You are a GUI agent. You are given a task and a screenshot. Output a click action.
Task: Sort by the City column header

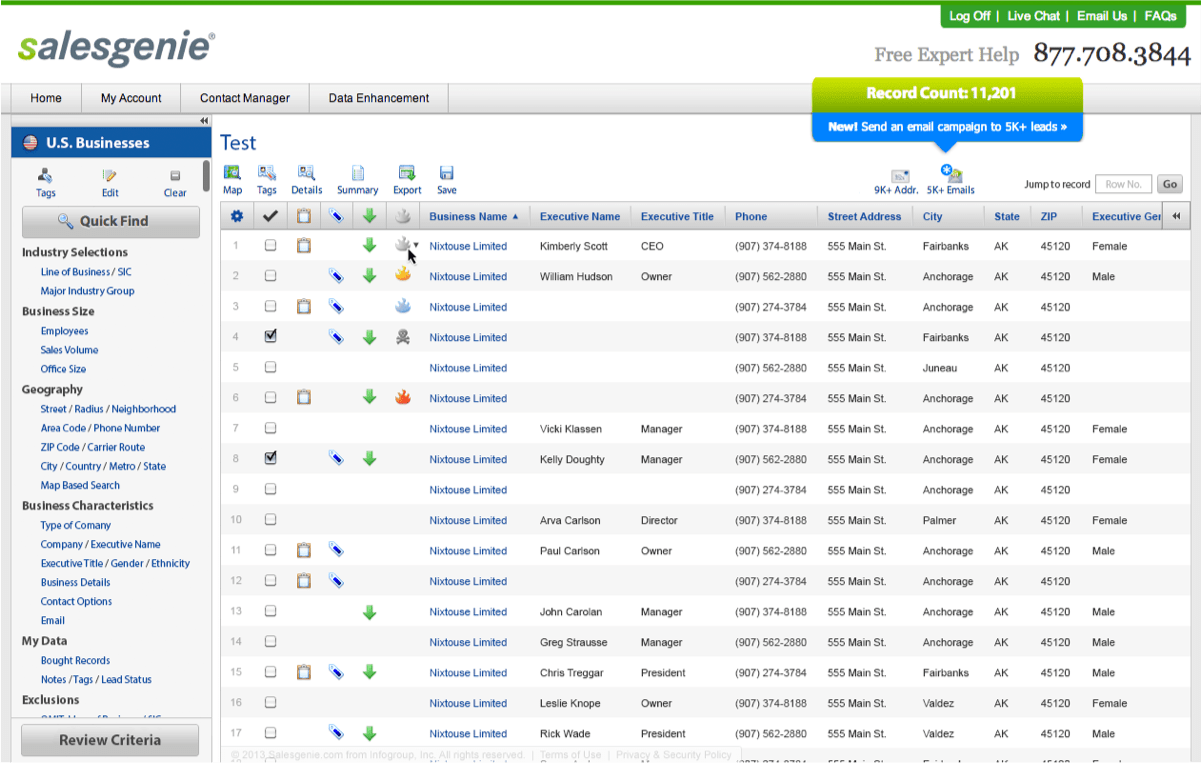(x=932, y=216)
